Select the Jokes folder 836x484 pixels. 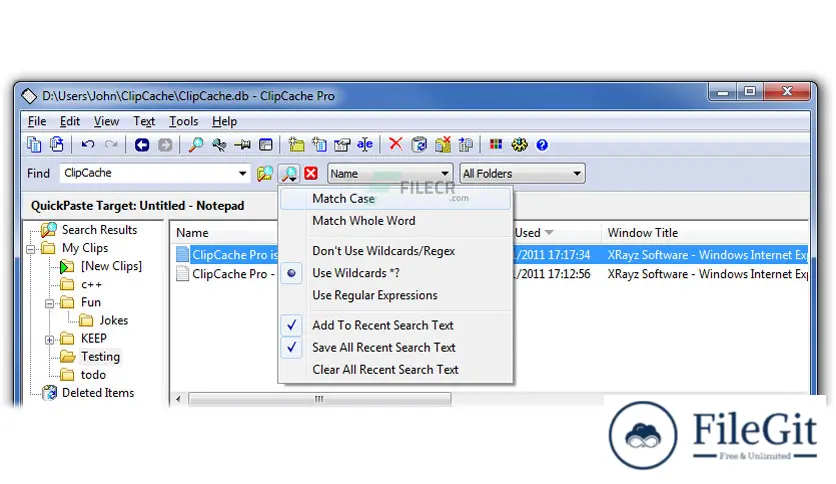coord(114,320)
